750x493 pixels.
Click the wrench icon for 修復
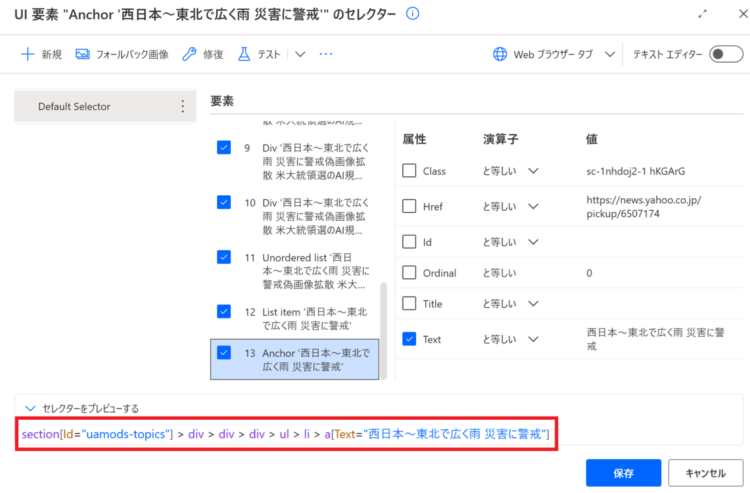[x=189, y=54]
